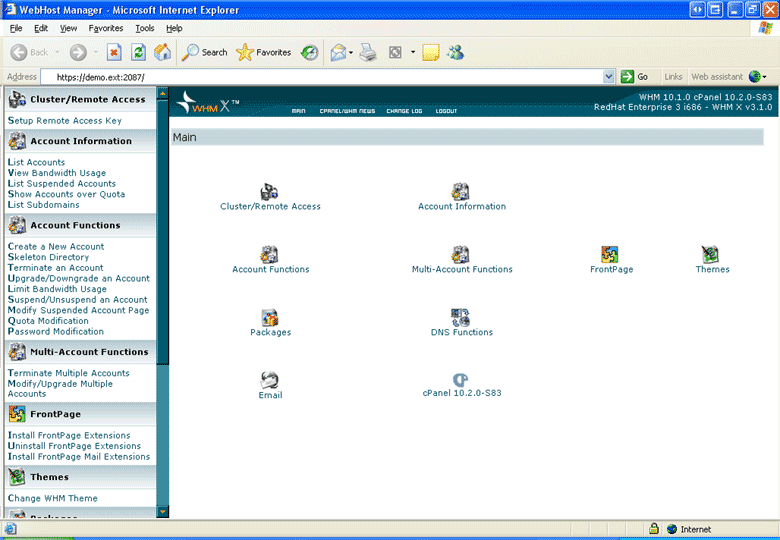Expand the Mail dropdown arrow
Viewport: 780px width, 540px height.
click(x=351, y=52)
